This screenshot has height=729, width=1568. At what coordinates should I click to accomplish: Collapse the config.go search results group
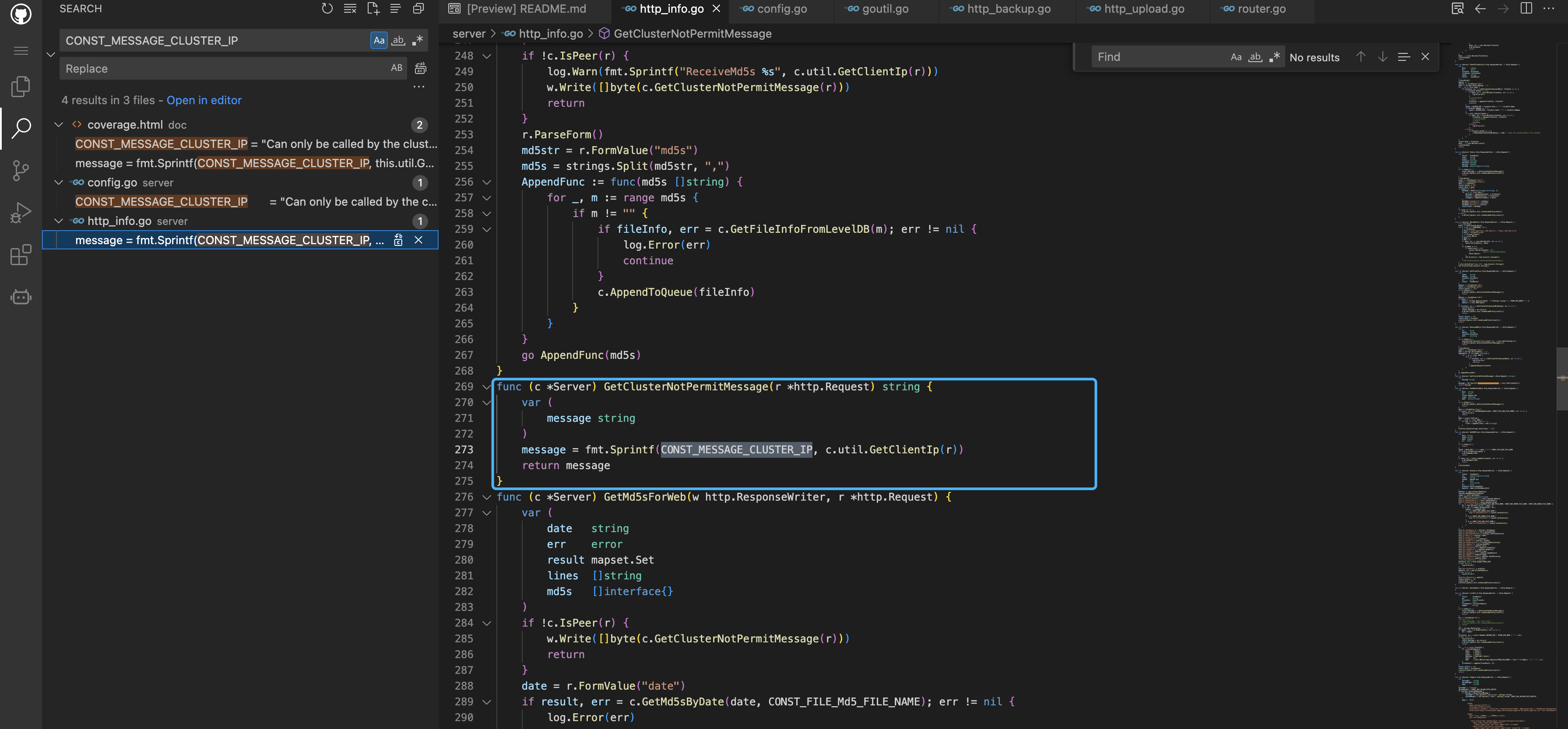click(58, 182)
